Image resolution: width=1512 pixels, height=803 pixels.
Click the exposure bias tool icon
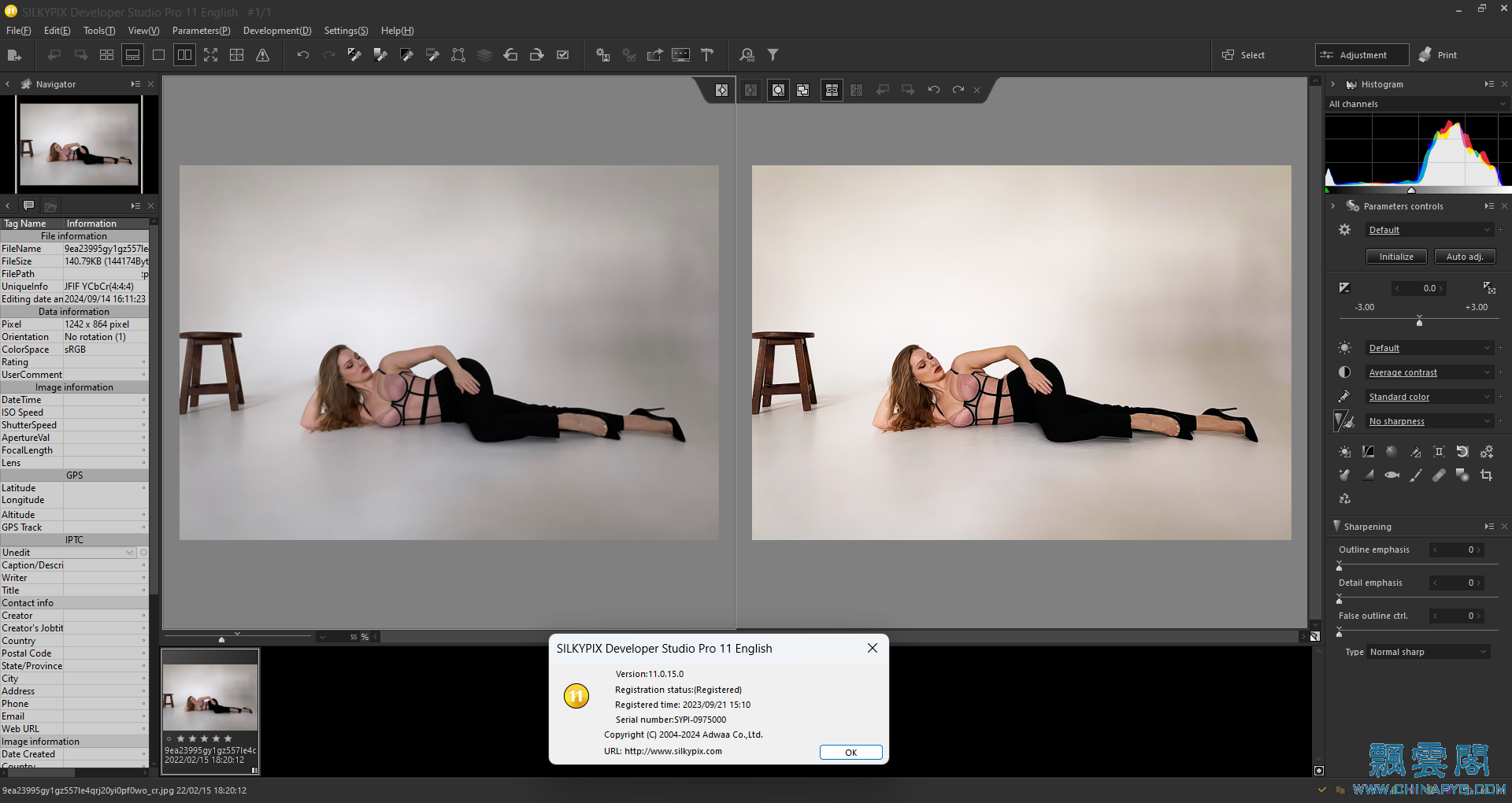[1344, 288]
